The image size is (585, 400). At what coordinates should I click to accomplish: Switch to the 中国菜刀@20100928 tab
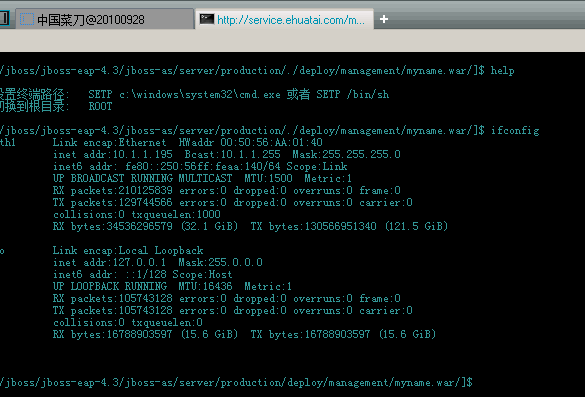104,19
